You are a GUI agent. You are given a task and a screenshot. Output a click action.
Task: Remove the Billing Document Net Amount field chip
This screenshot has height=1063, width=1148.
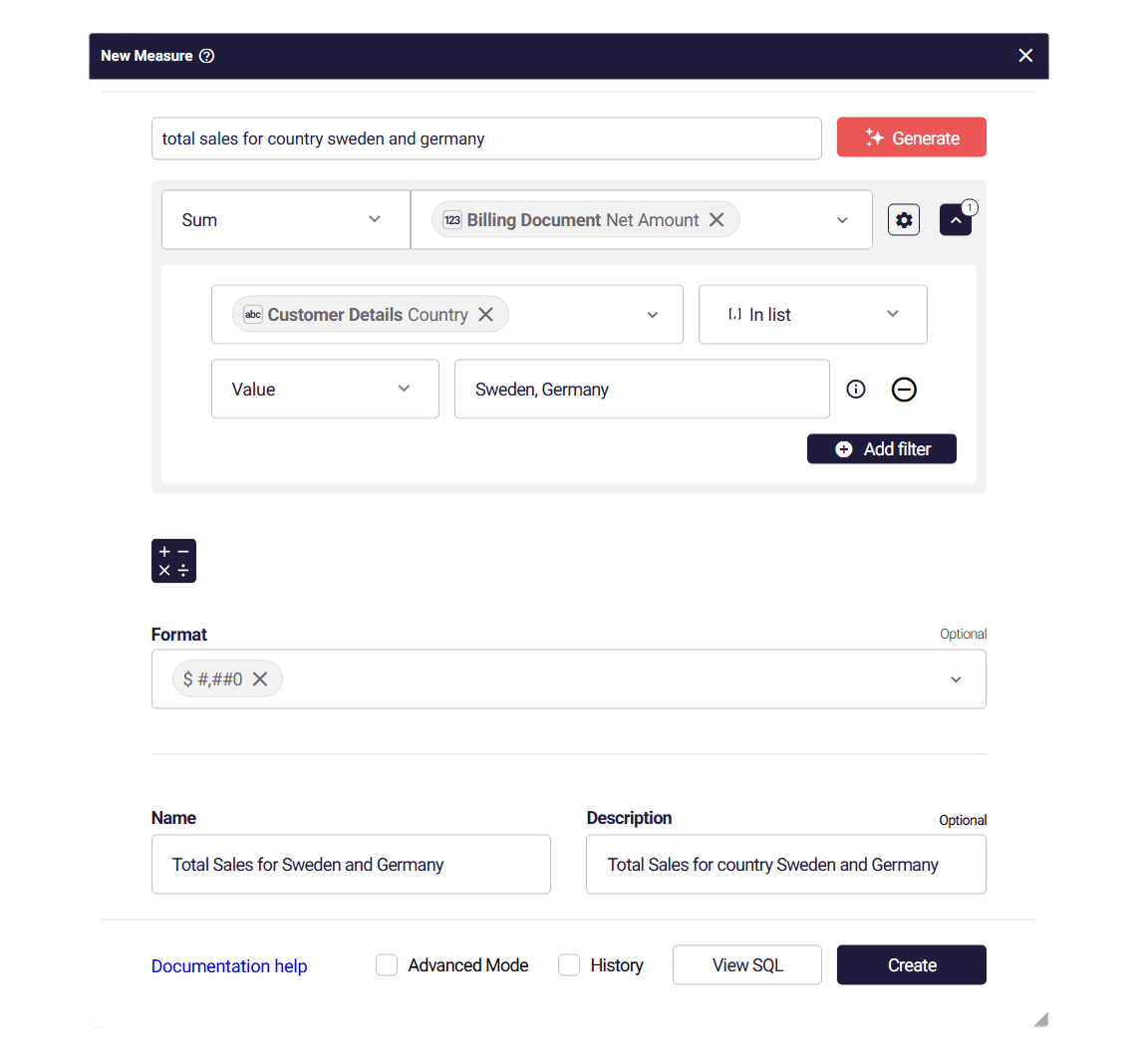pyautogui.click(x=717, y=219)
